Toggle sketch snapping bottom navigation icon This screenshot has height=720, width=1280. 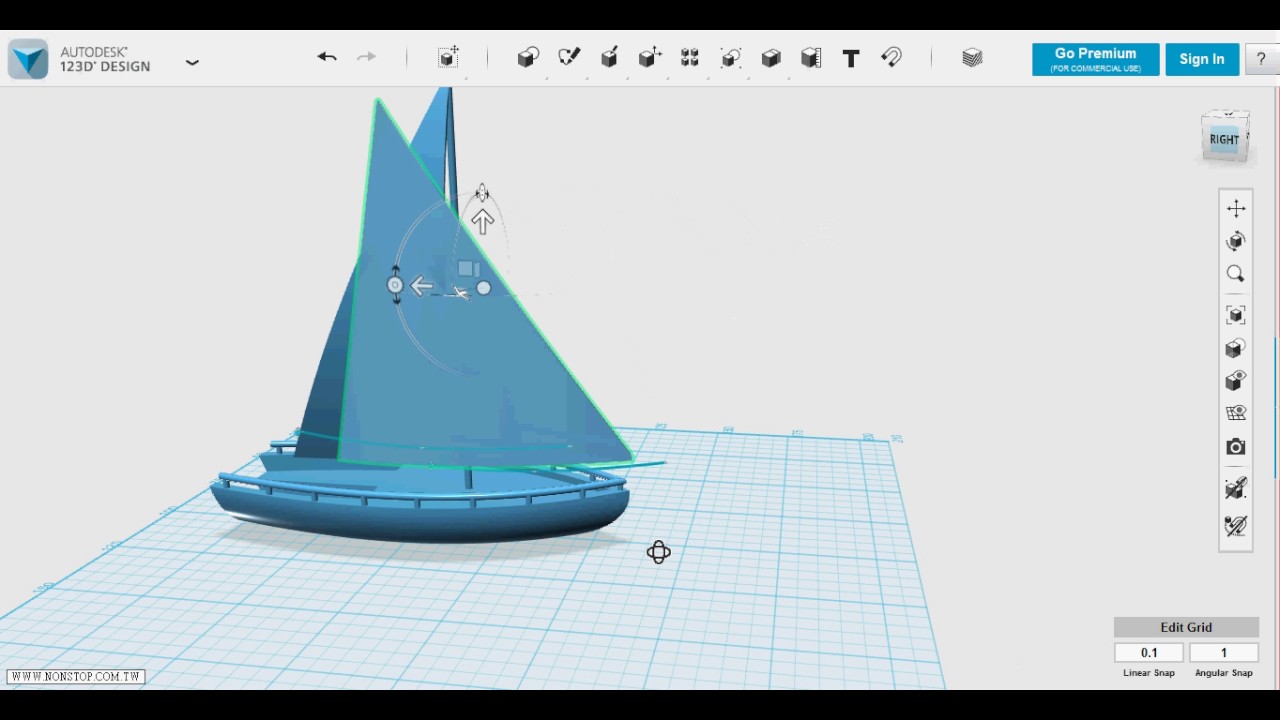tap(1236, 525)
